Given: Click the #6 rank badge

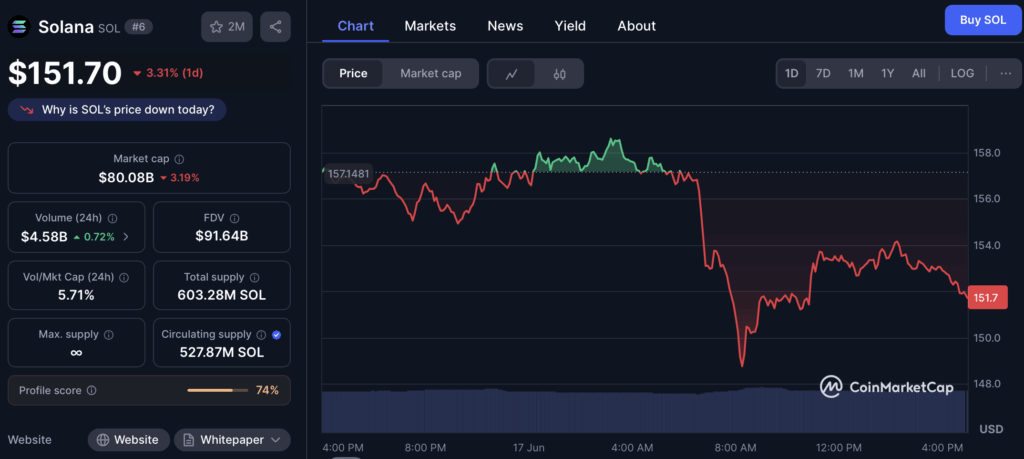Looking at the screenshot, I should 138,27.
